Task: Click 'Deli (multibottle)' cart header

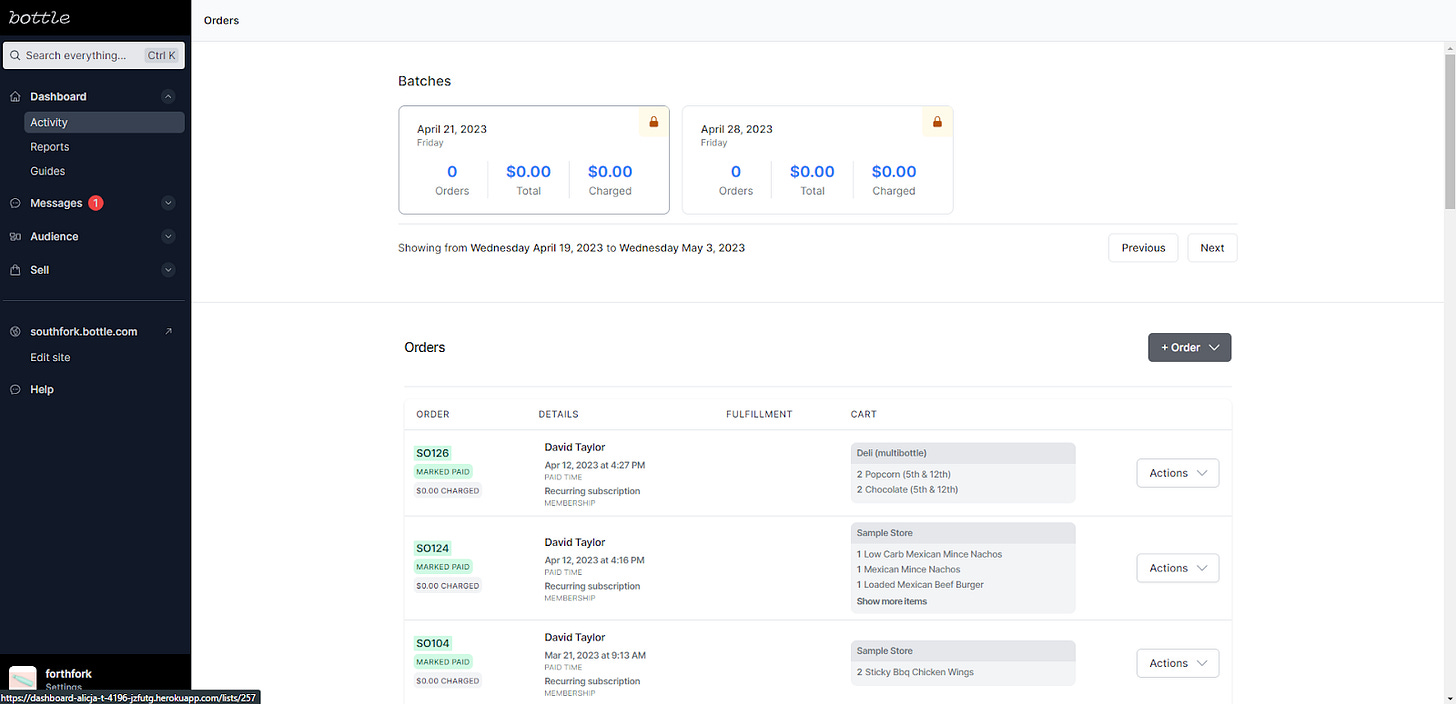Action: pos(963,453)
